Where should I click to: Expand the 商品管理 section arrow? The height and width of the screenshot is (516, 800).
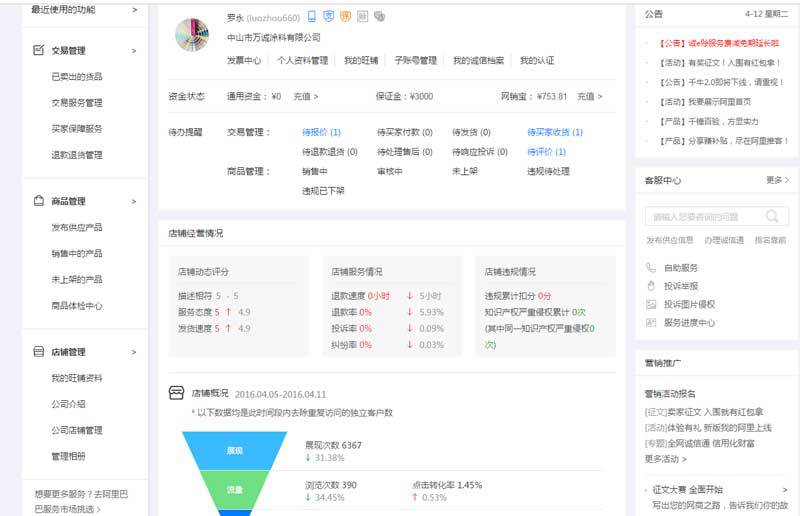(x=134, y=201)
